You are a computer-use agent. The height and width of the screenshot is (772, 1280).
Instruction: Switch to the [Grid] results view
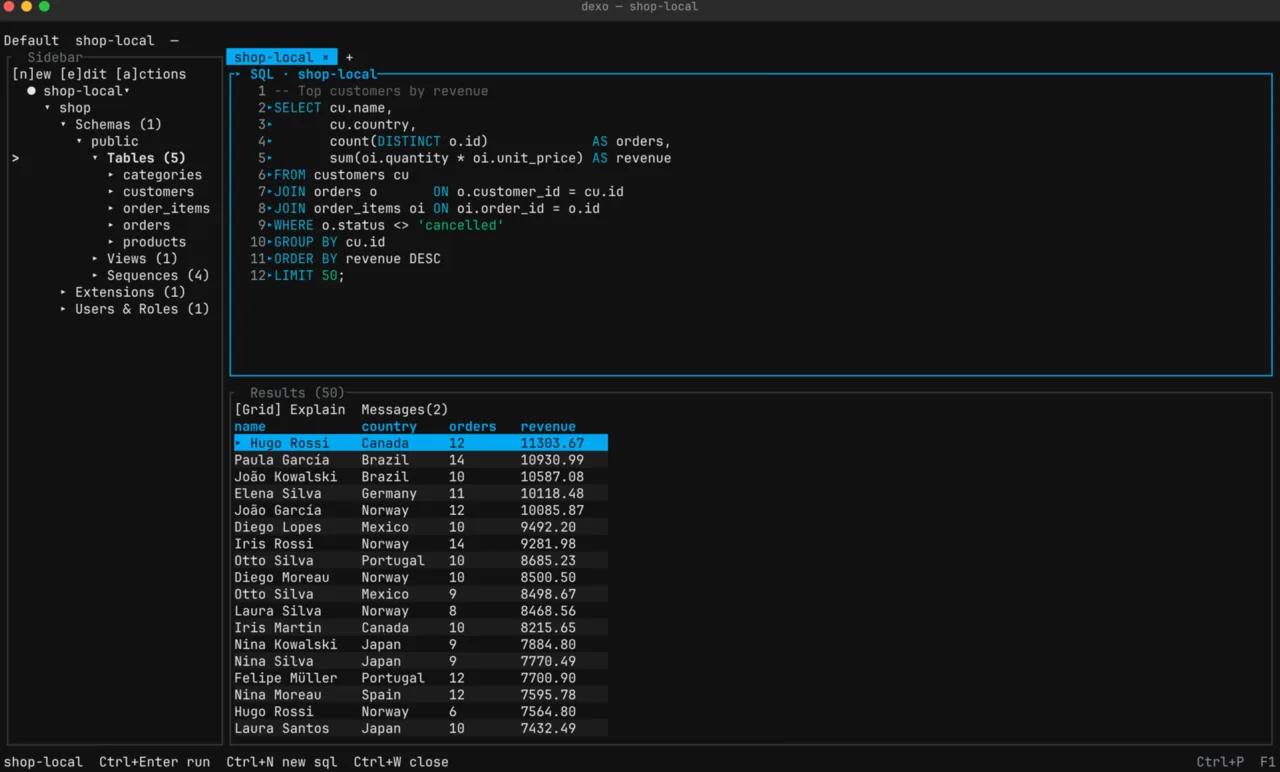(x=258, y=410)
